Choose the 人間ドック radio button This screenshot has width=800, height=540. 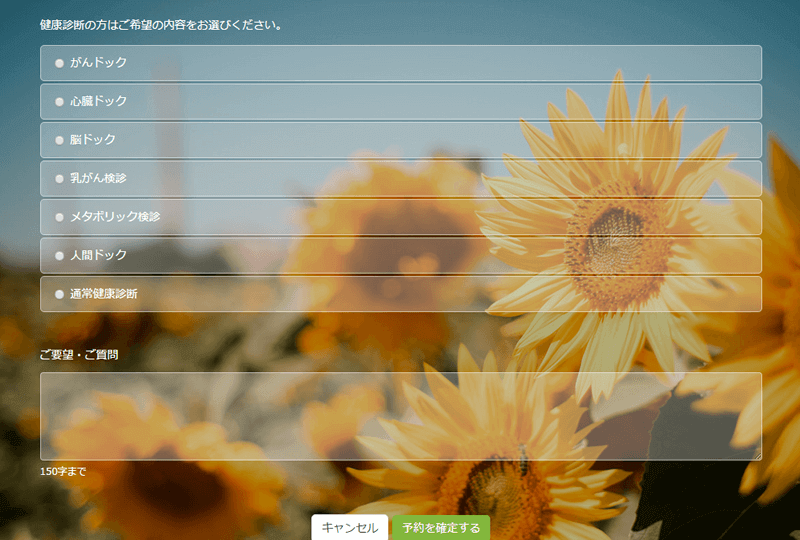(x=59, y=255)
